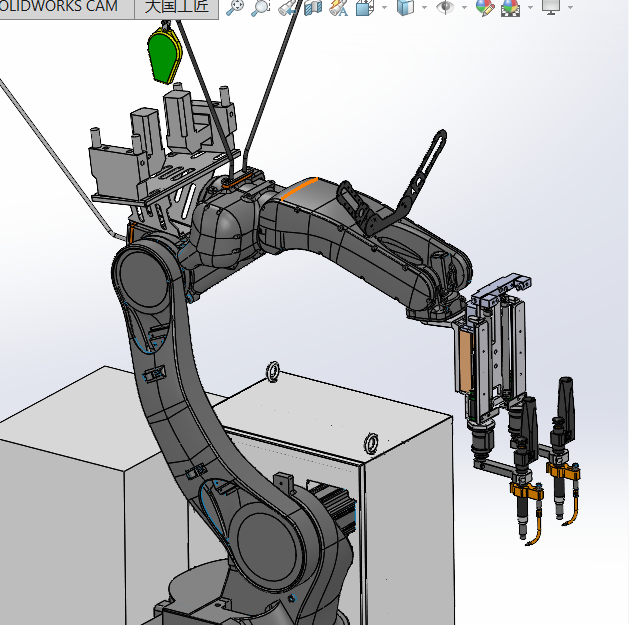
Task: Open Dynamic Annotation Views
Action: [x=338, y=7]
